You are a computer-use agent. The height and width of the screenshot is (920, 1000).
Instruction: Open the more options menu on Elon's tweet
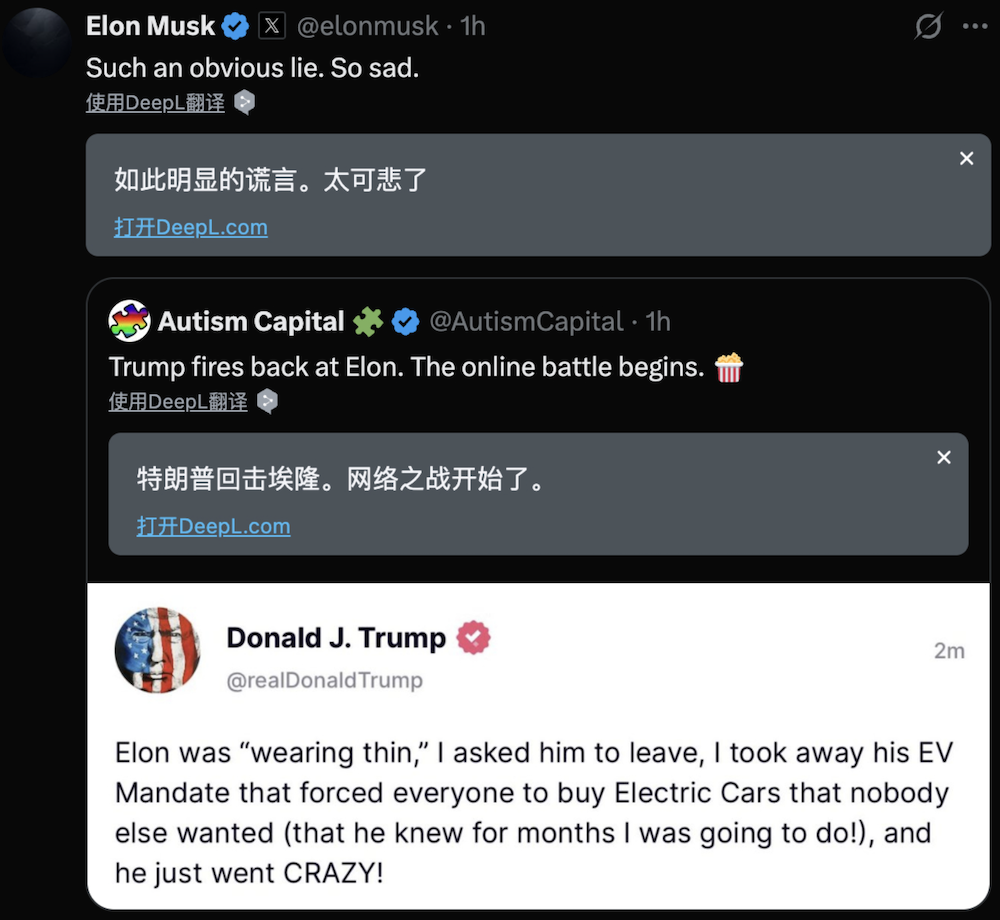click(975, 26)
